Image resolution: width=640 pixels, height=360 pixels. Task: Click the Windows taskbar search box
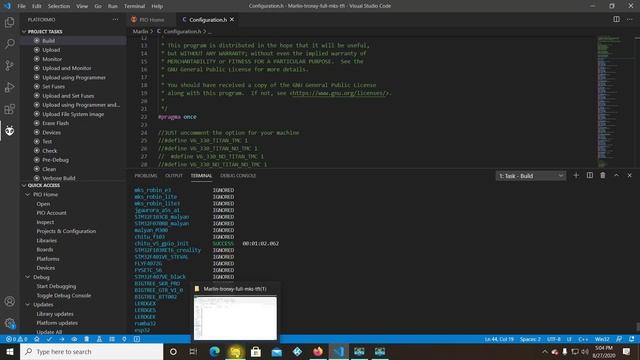click(91, 352)
